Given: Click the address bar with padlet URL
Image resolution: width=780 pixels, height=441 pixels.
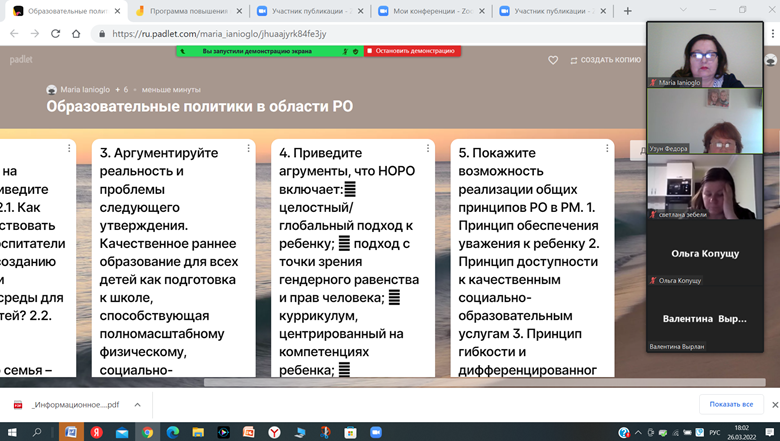Looking at the screenshot, I should tap(300, 33).
